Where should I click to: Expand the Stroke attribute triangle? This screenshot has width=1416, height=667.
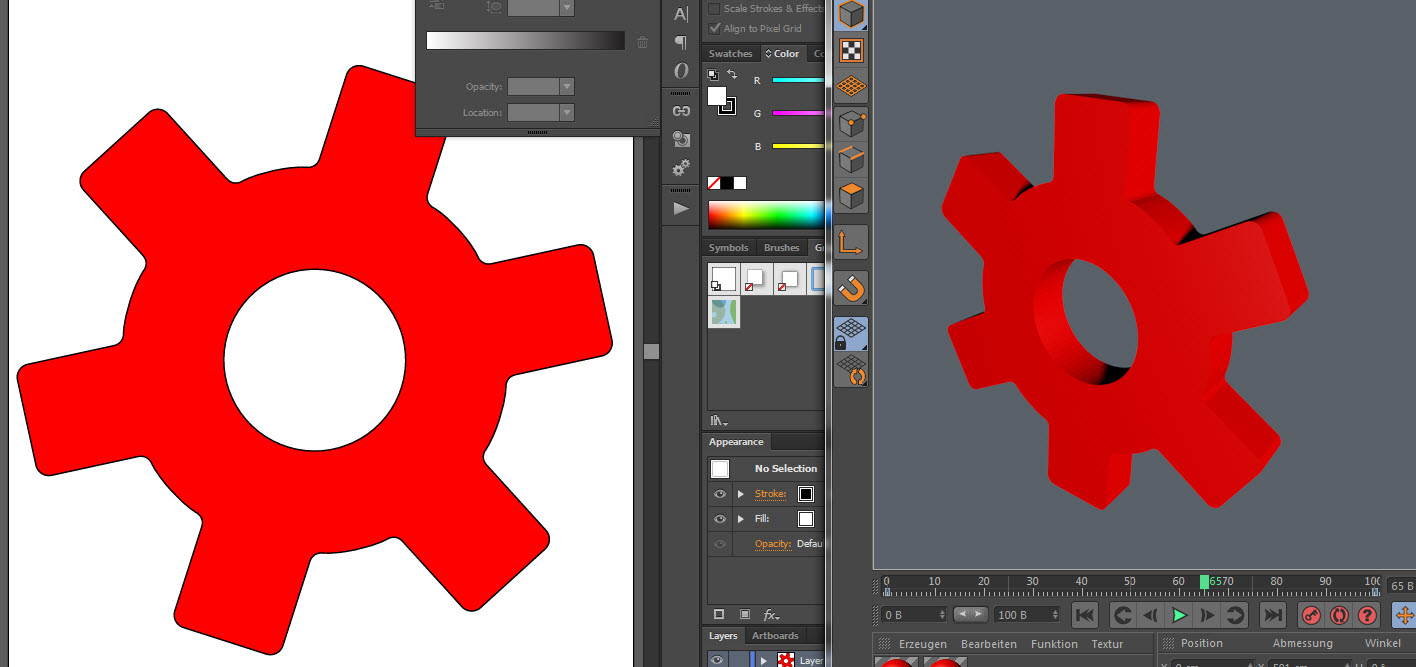click(741, 494)
